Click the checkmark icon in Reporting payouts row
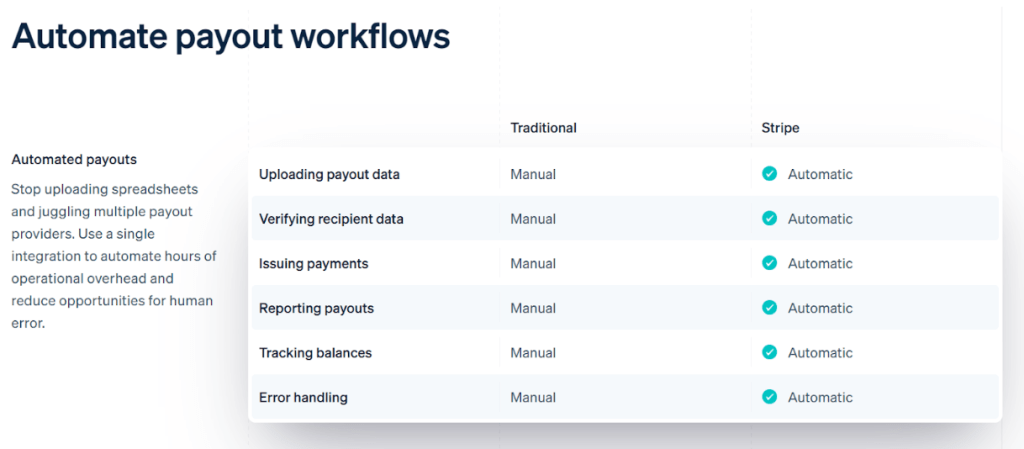This screenshot has width=1024, height=449. click(x=769, y=307)
